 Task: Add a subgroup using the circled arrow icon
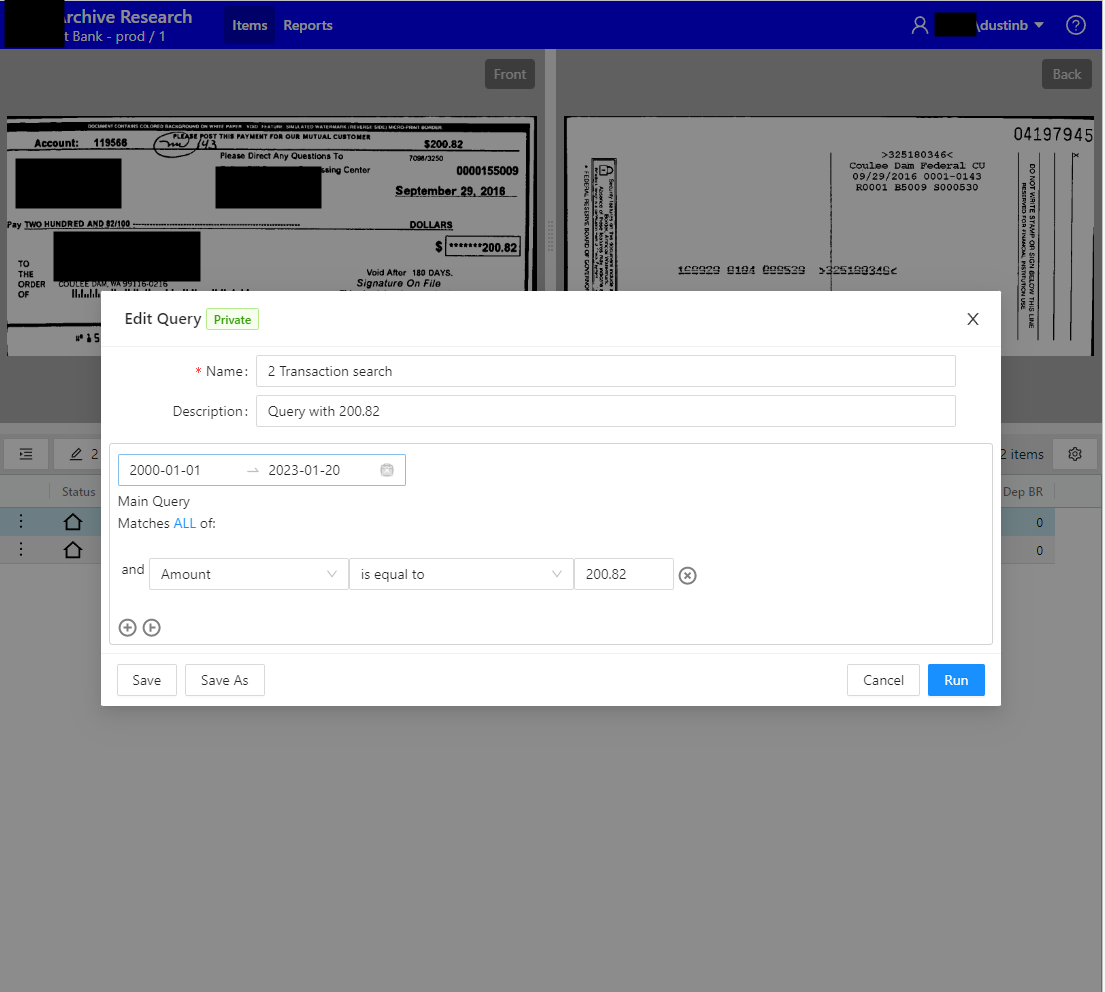pyautogui.click(x=151, y=627)
